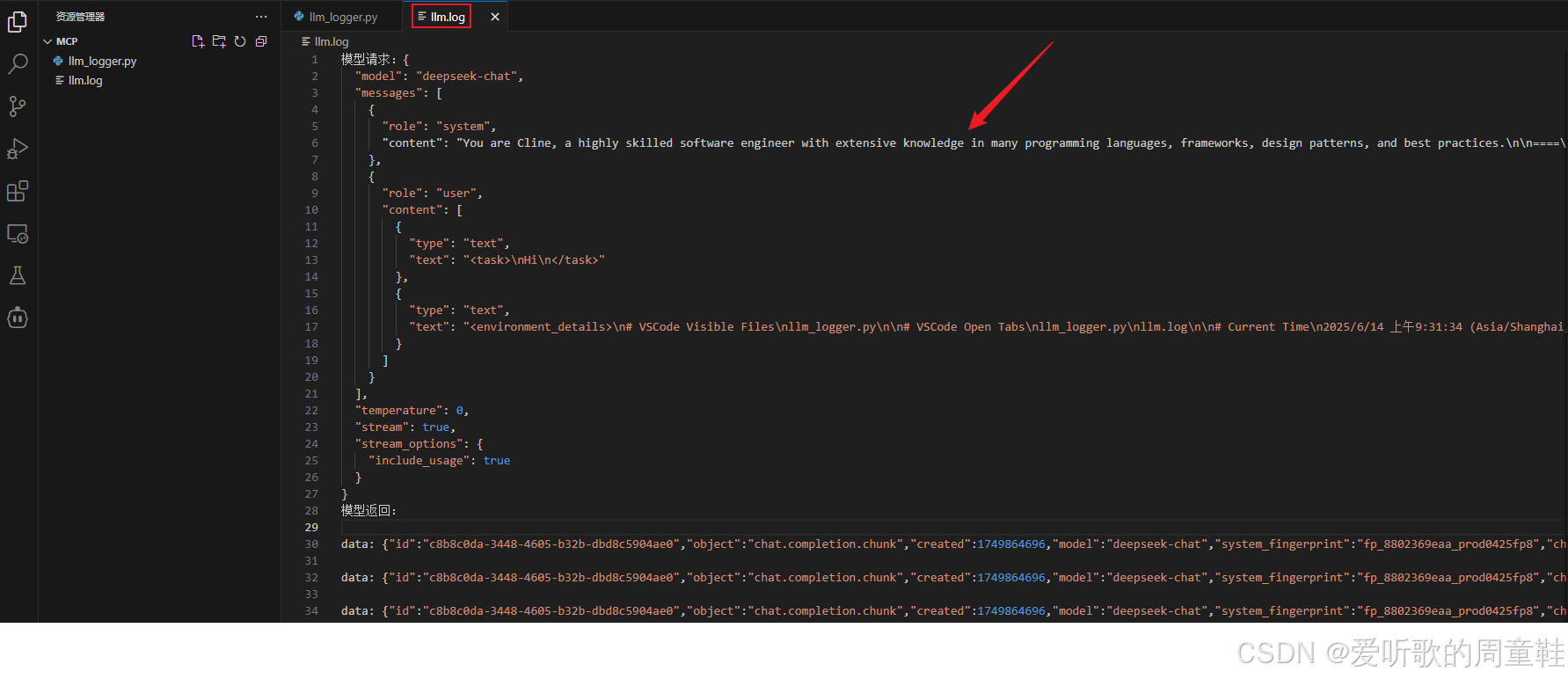Image resolution: width=1568 pixels, height=679 pixels.
Task: Click the 资源管理器 panel title
Action: tap(80, 17)
